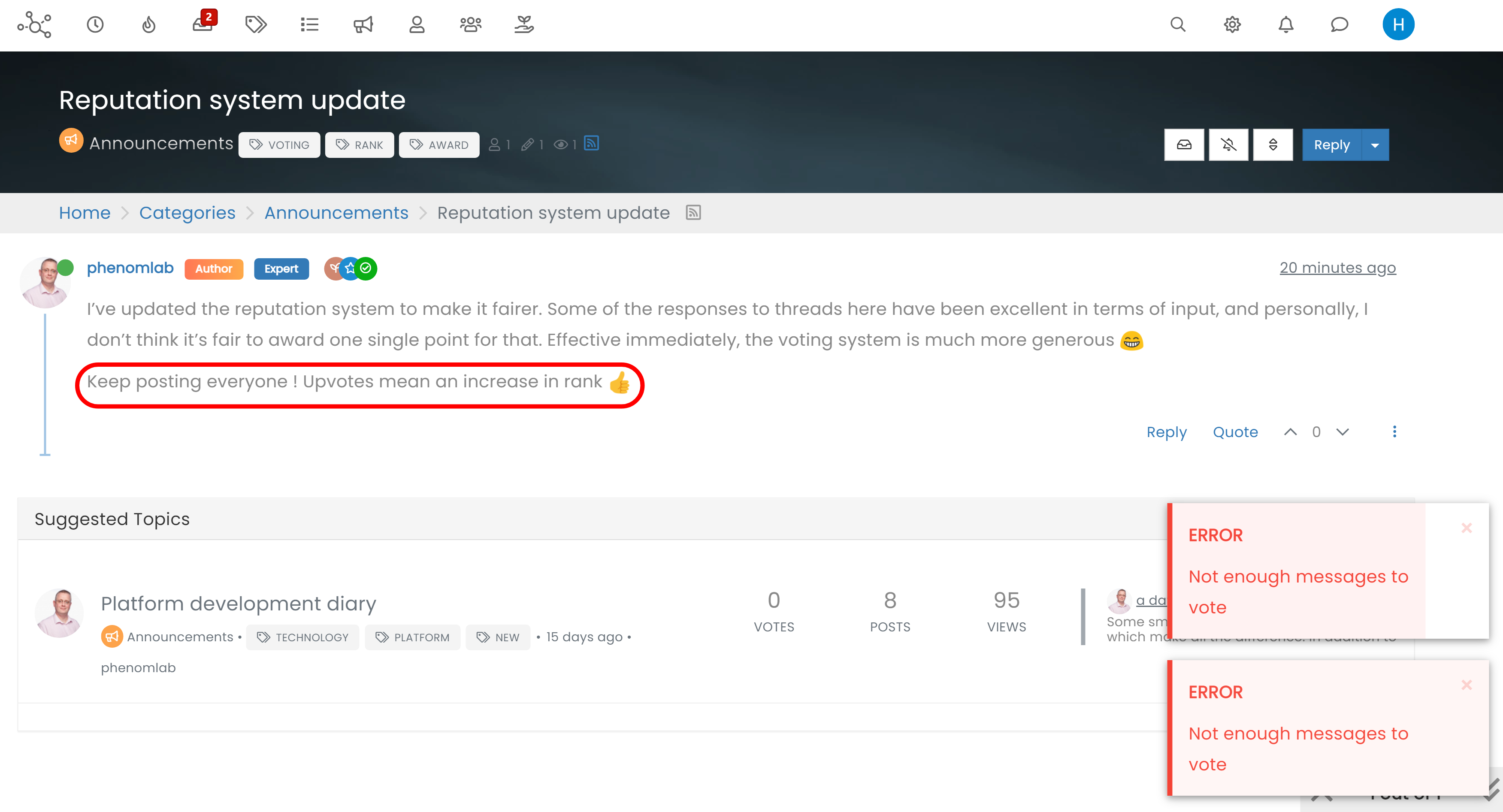
Task: Open Platform development diary topic
Action: 238,603
